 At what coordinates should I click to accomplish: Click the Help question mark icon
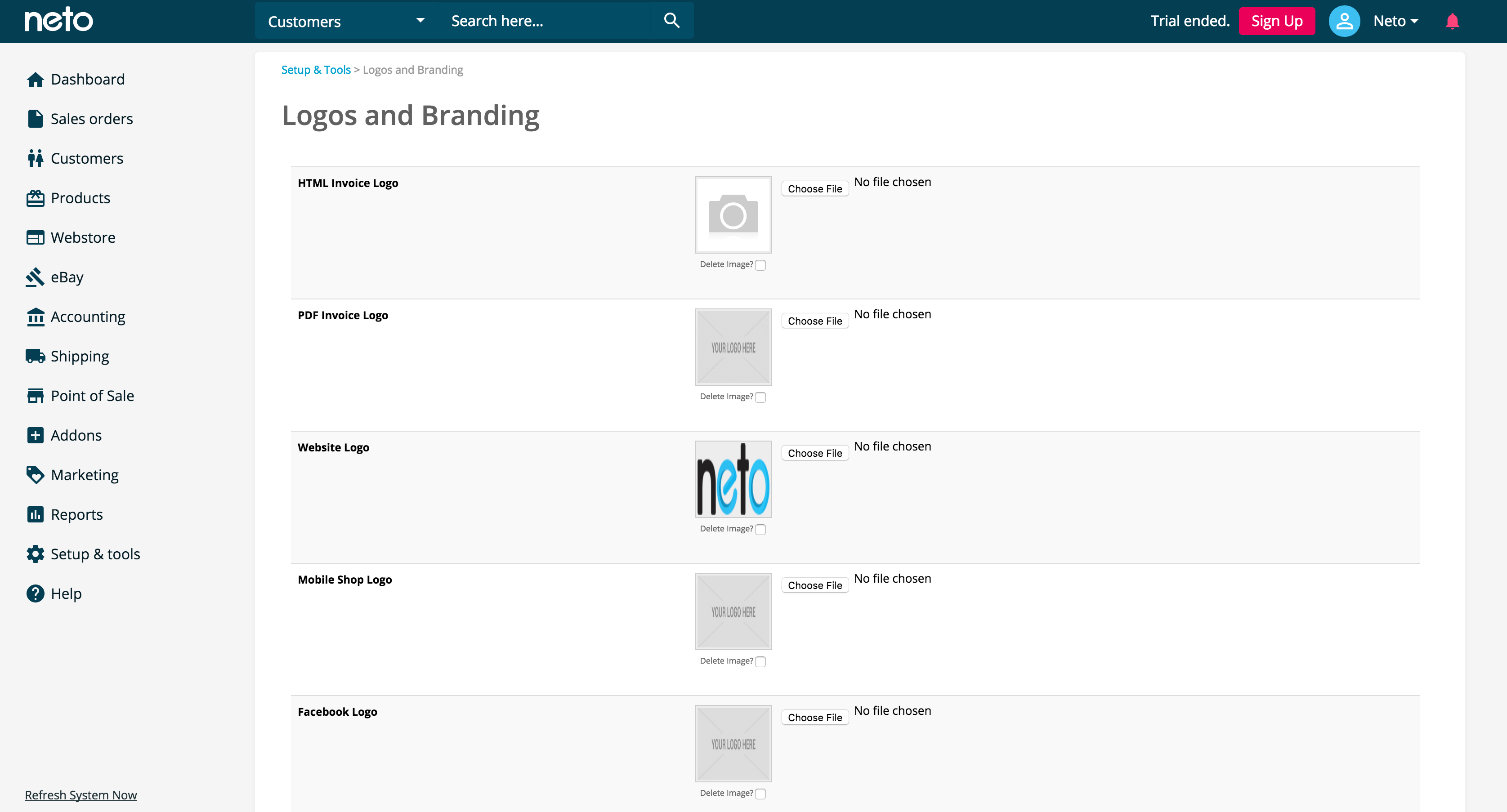(x=35, y=593)
